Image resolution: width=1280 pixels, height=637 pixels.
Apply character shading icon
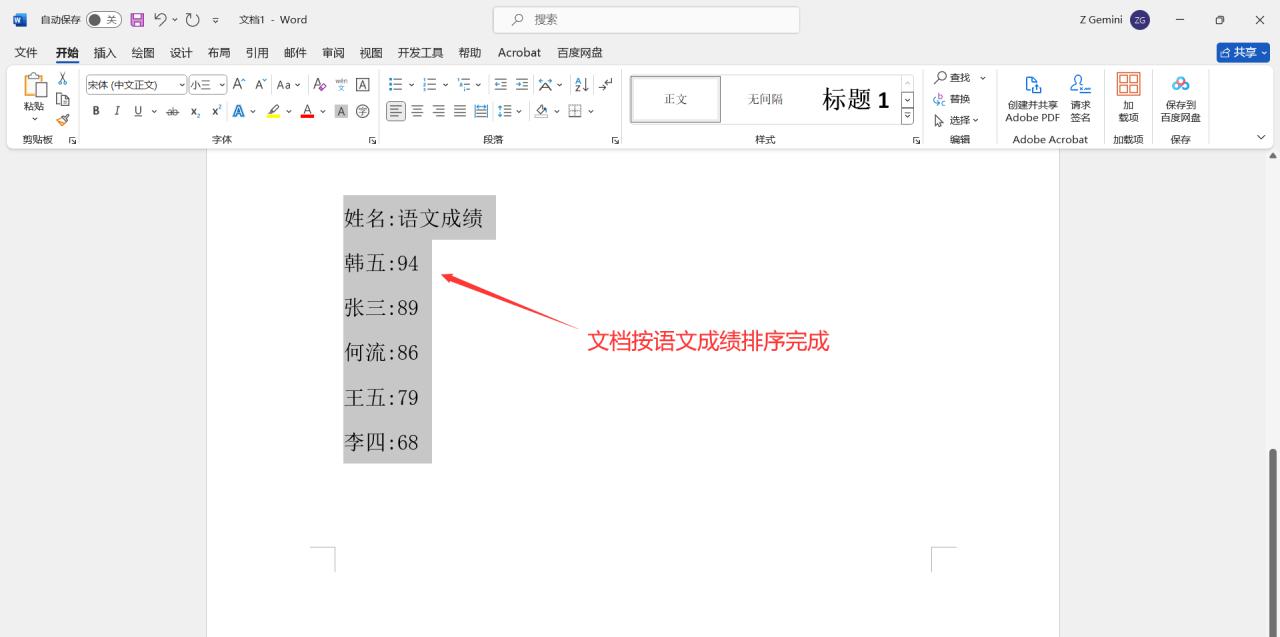[x=341, y=111]
